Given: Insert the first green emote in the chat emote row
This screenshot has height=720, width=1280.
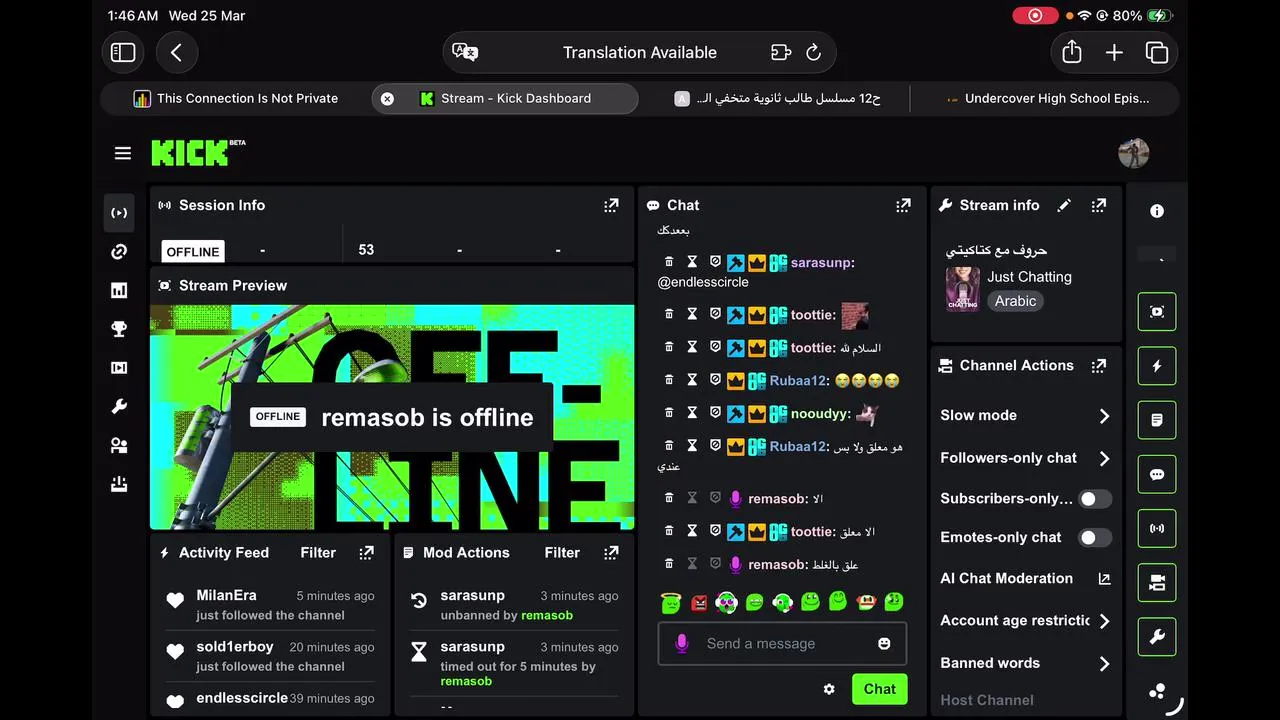Looking at the screenshot, I should [x=671, y=602].
